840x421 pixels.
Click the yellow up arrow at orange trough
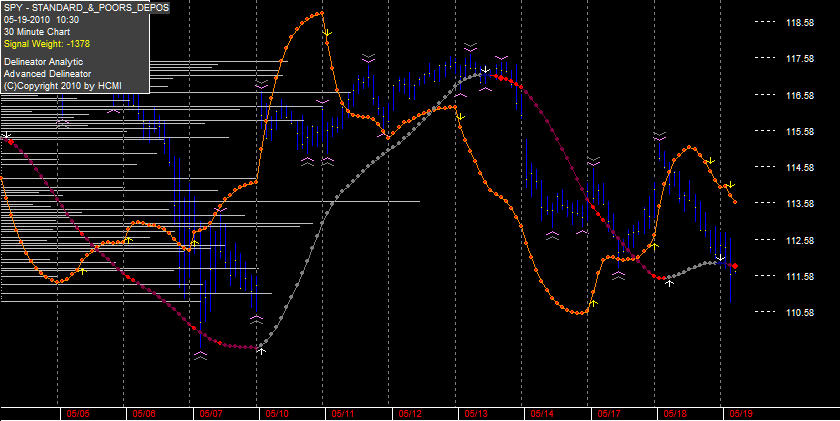click(593, 303)
